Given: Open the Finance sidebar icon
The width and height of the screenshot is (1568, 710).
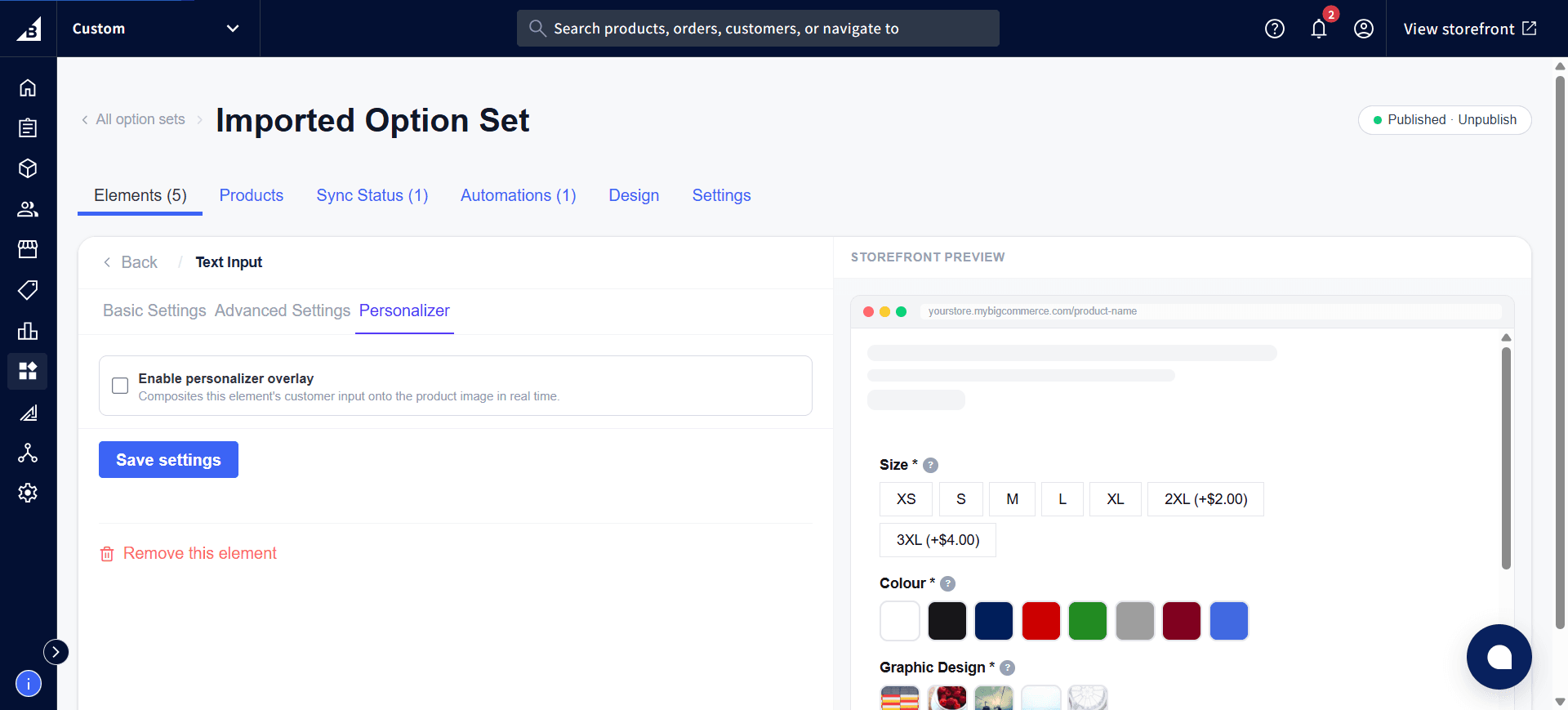Looking at the screenshot, I should tap(28, 412).
